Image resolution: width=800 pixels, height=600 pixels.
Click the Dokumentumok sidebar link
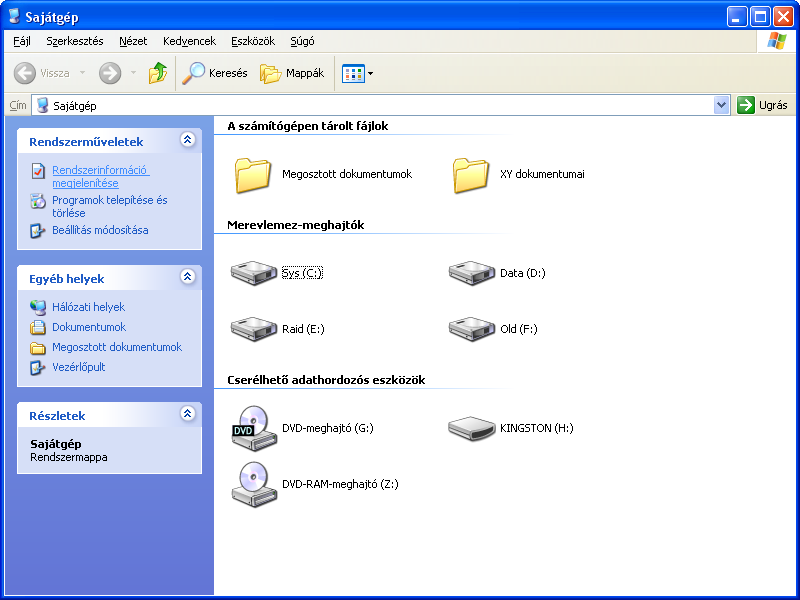[89, 327]
